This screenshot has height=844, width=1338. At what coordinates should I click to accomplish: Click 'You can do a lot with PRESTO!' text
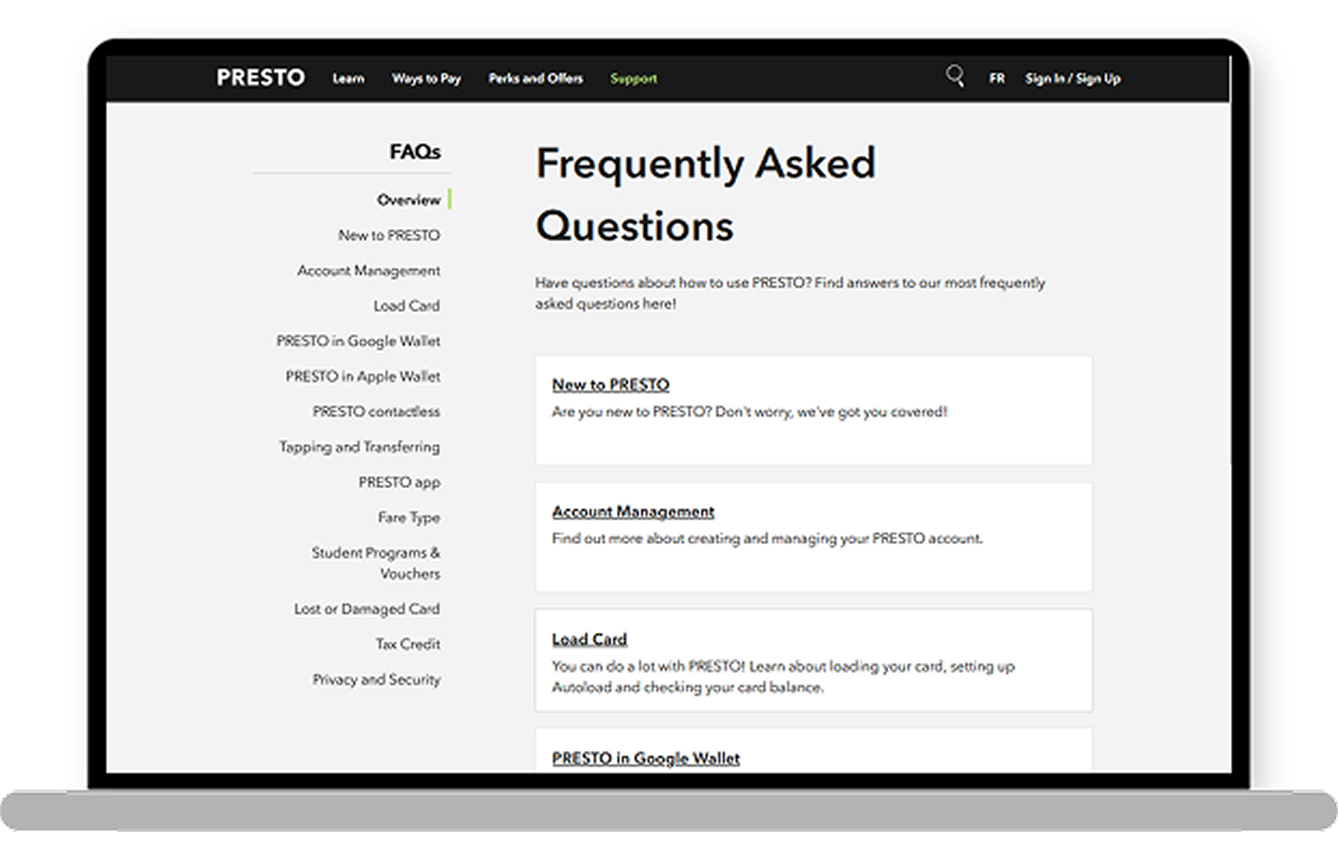[784, 677]
